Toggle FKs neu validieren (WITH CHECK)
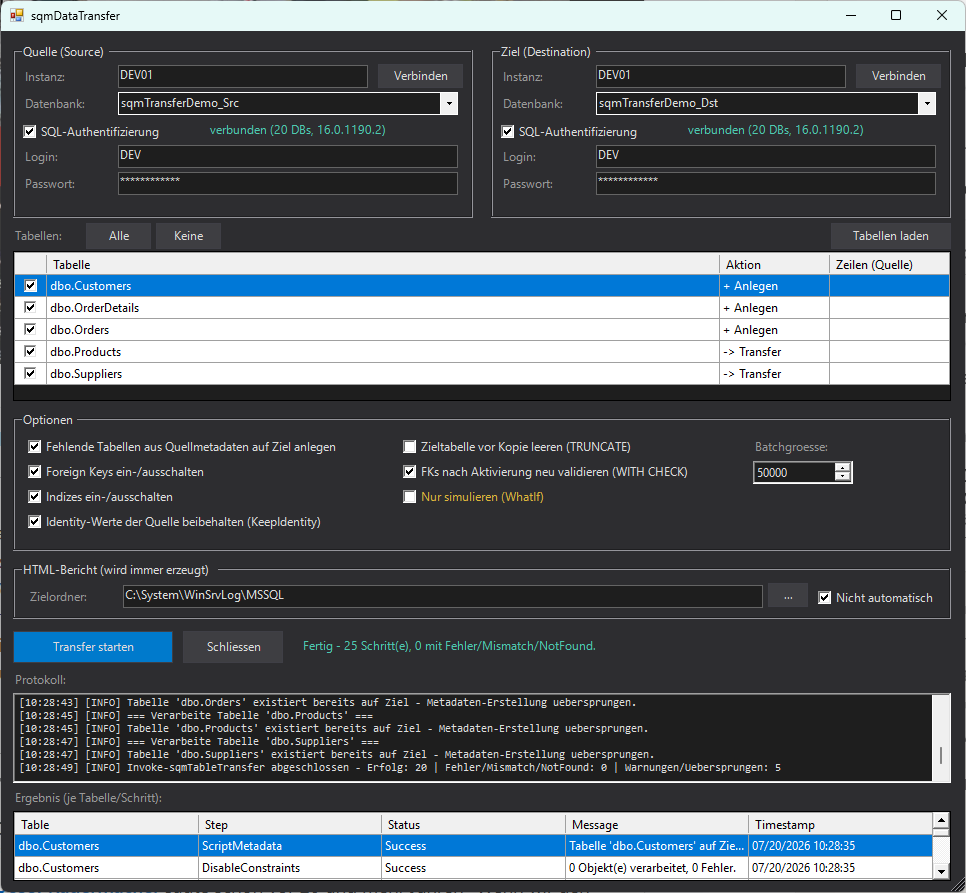966x893 pixels. pos(409,472)
